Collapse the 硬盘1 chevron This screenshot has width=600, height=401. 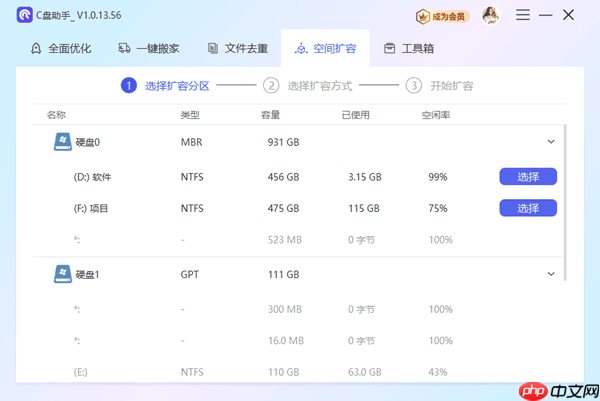(551, 274)
